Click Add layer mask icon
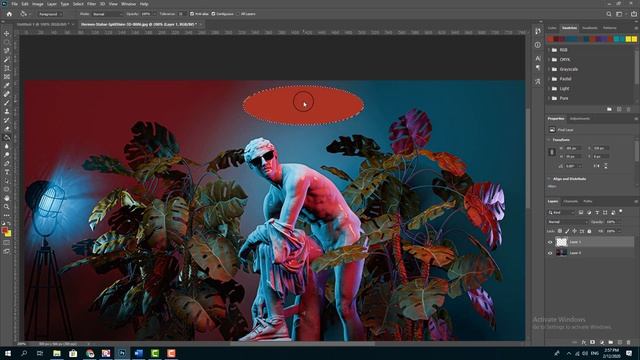Image resolution: width=640 pixels, height=360 pixels. pos(592,342)
